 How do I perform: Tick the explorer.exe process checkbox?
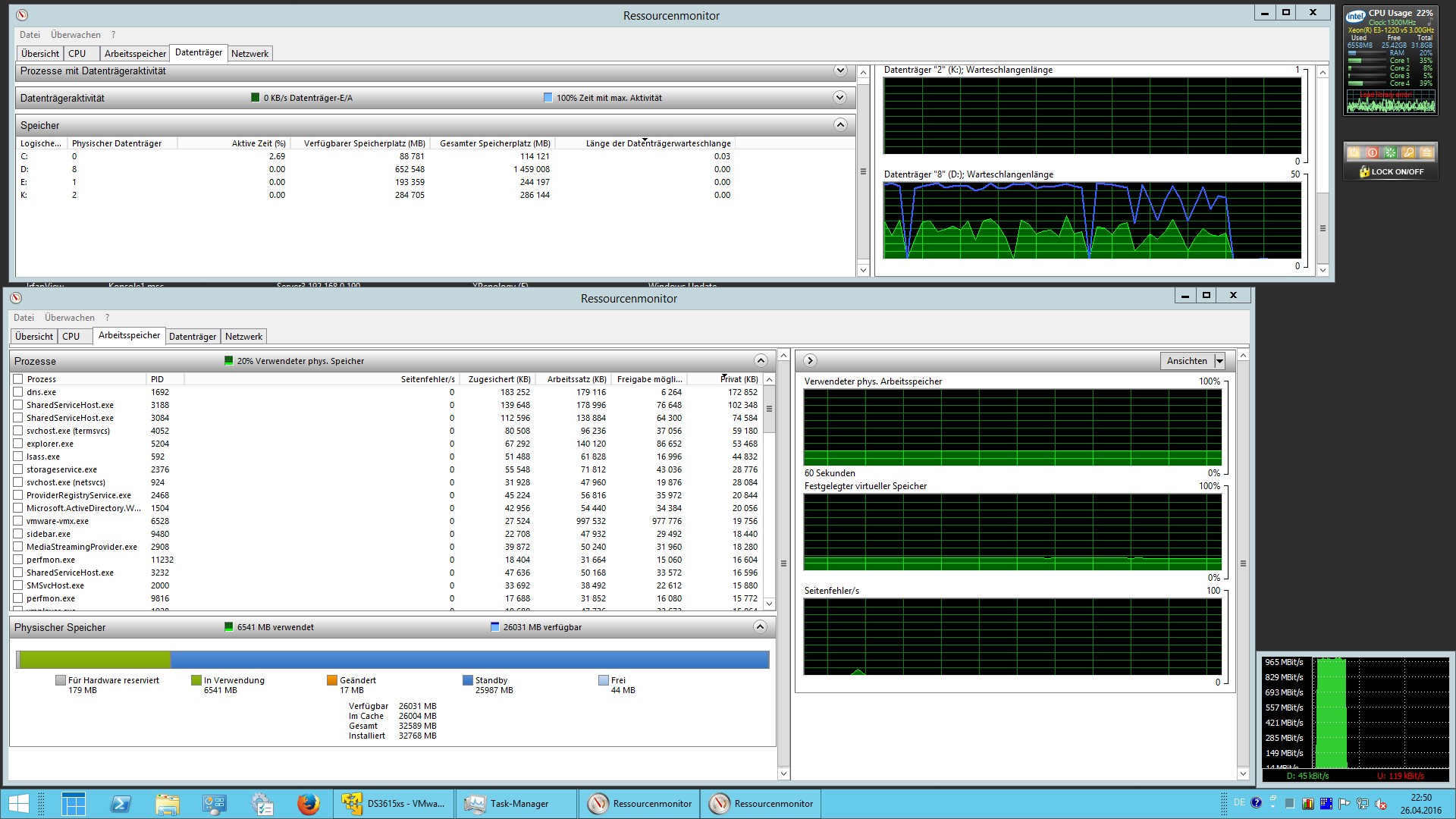[17, 444]
